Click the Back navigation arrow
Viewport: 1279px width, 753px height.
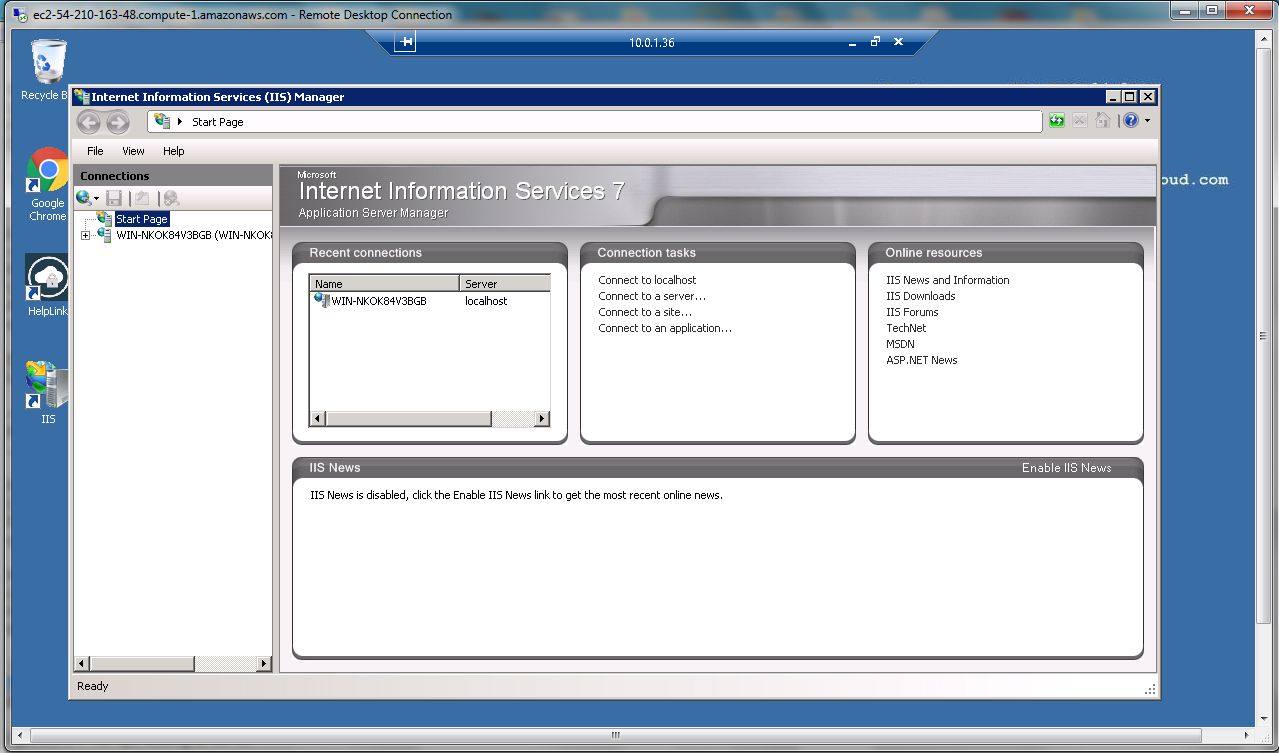pyautogui.click(x=89, y=122)
